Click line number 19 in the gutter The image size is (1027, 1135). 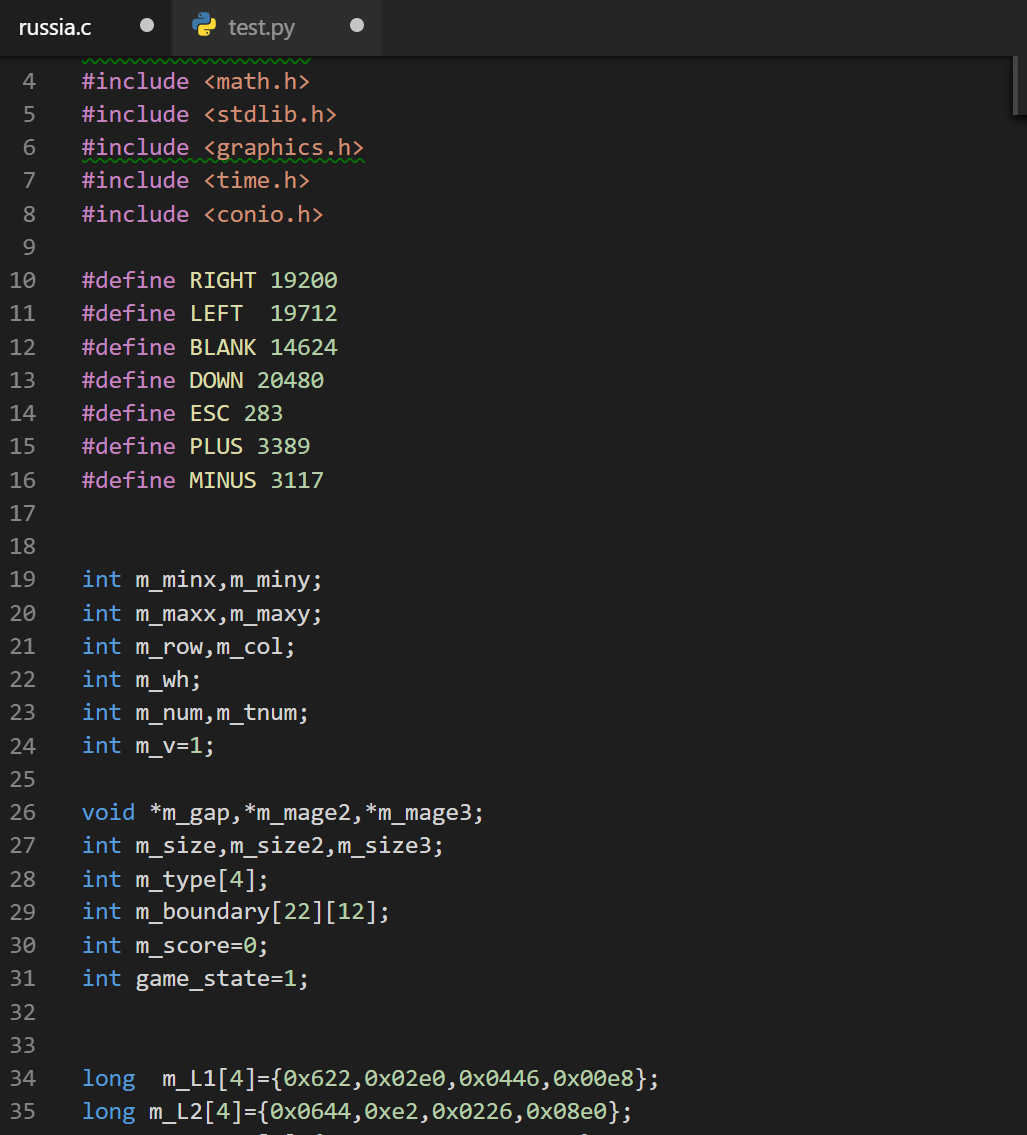pyautogui.click(x=22, y=579)
